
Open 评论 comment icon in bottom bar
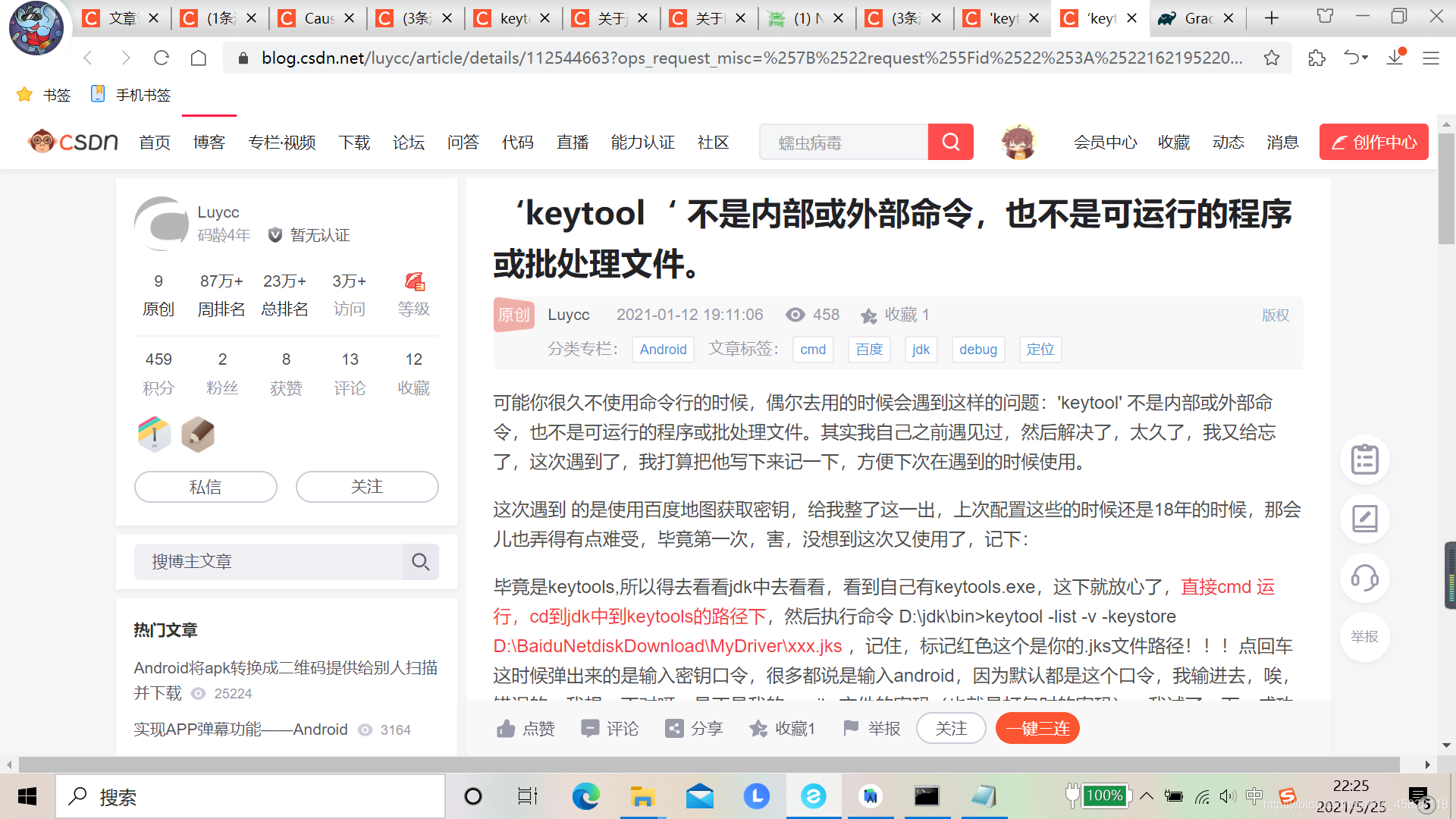[589, 729]
